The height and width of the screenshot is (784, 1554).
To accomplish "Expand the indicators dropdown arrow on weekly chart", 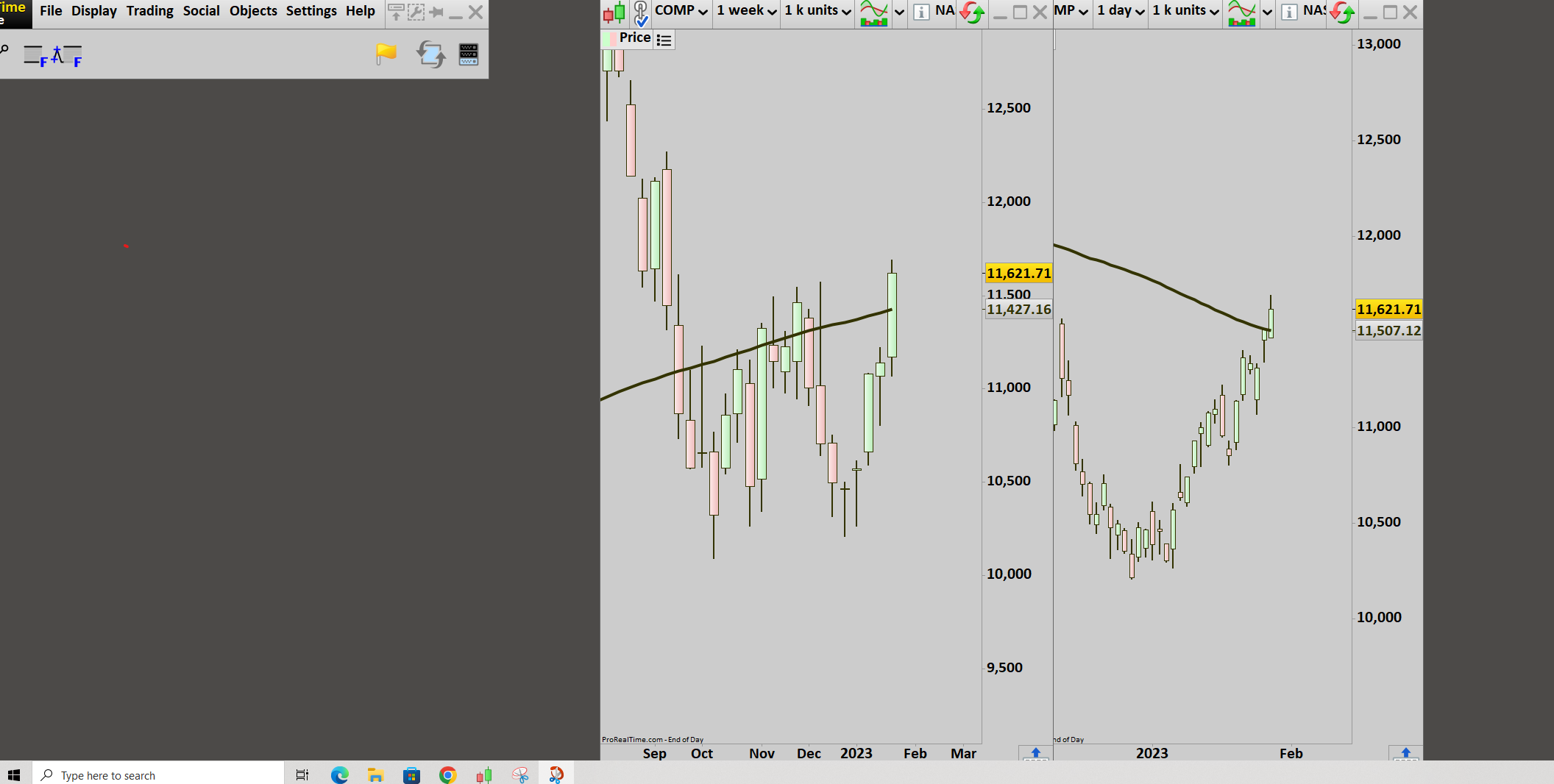I will tap(899, 13).
